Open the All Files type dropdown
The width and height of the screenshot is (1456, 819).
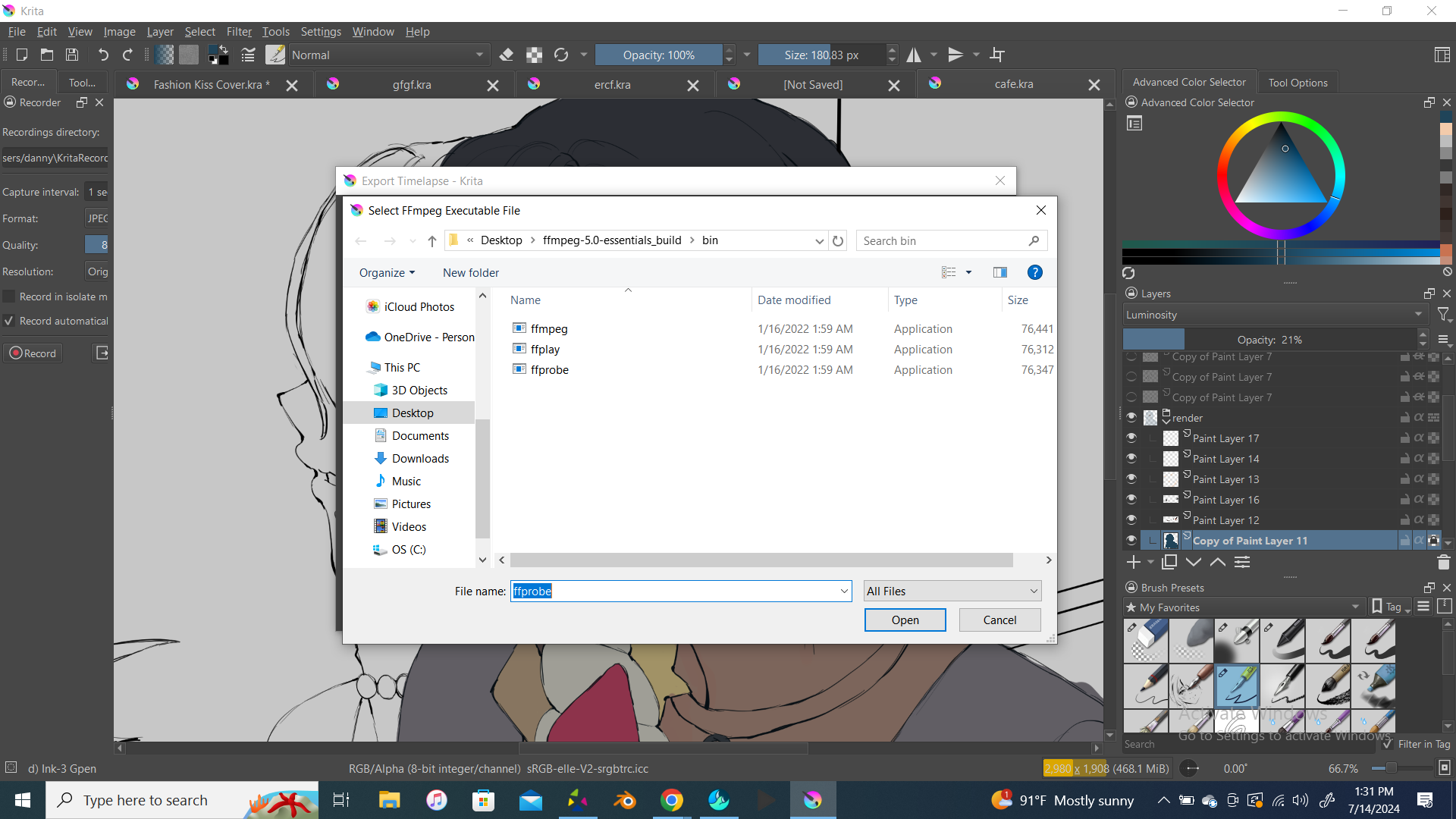pyautogui.click(x=952, y=591)
